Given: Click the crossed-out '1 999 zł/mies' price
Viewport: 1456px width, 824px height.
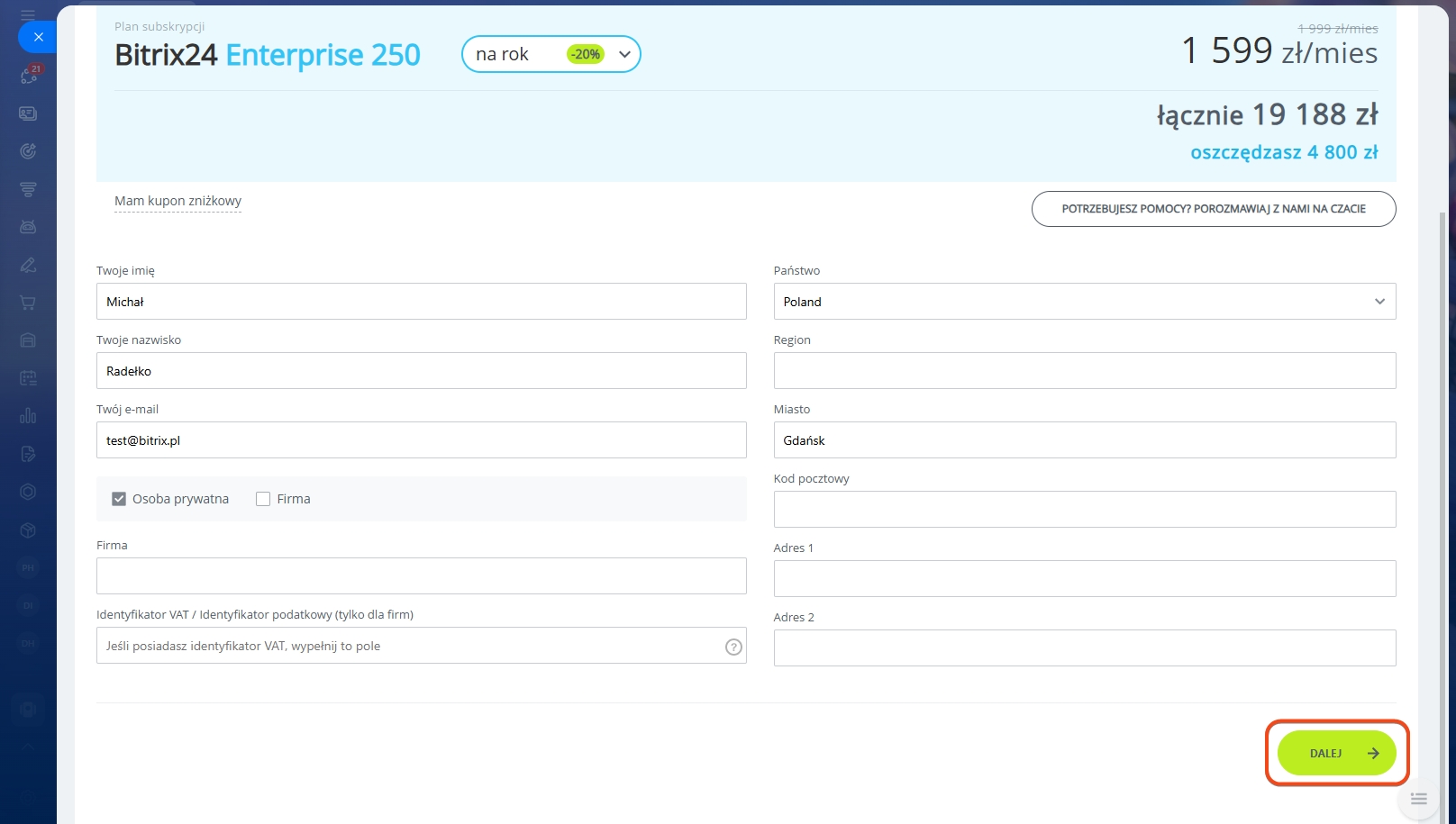Looking at the screenshot, I should (x=1338, y=29).
